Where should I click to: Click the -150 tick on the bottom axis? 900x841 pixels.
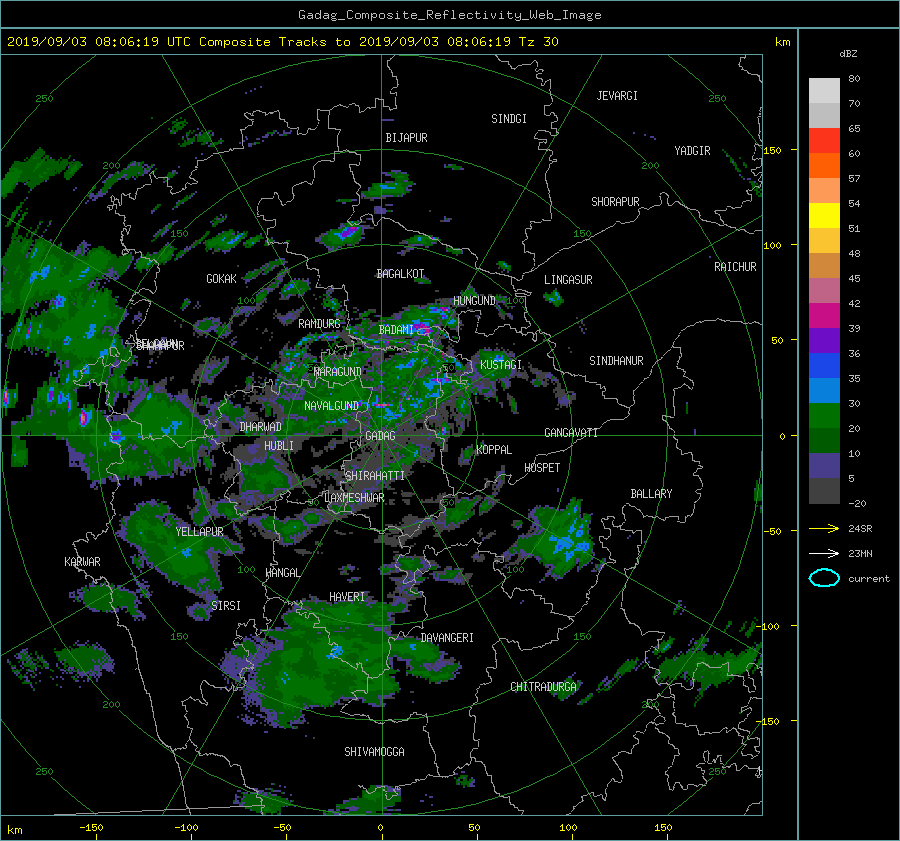coord(91,828)
